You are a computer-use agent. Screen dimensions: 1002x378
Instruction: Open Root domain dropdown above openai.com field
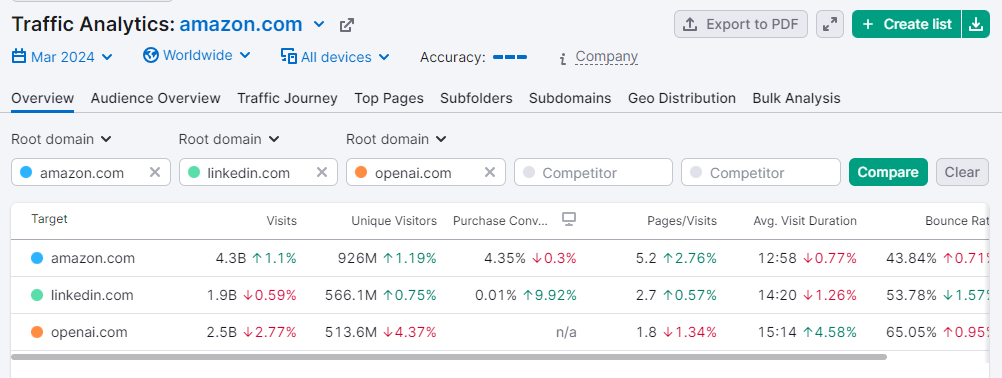(396, 139)
